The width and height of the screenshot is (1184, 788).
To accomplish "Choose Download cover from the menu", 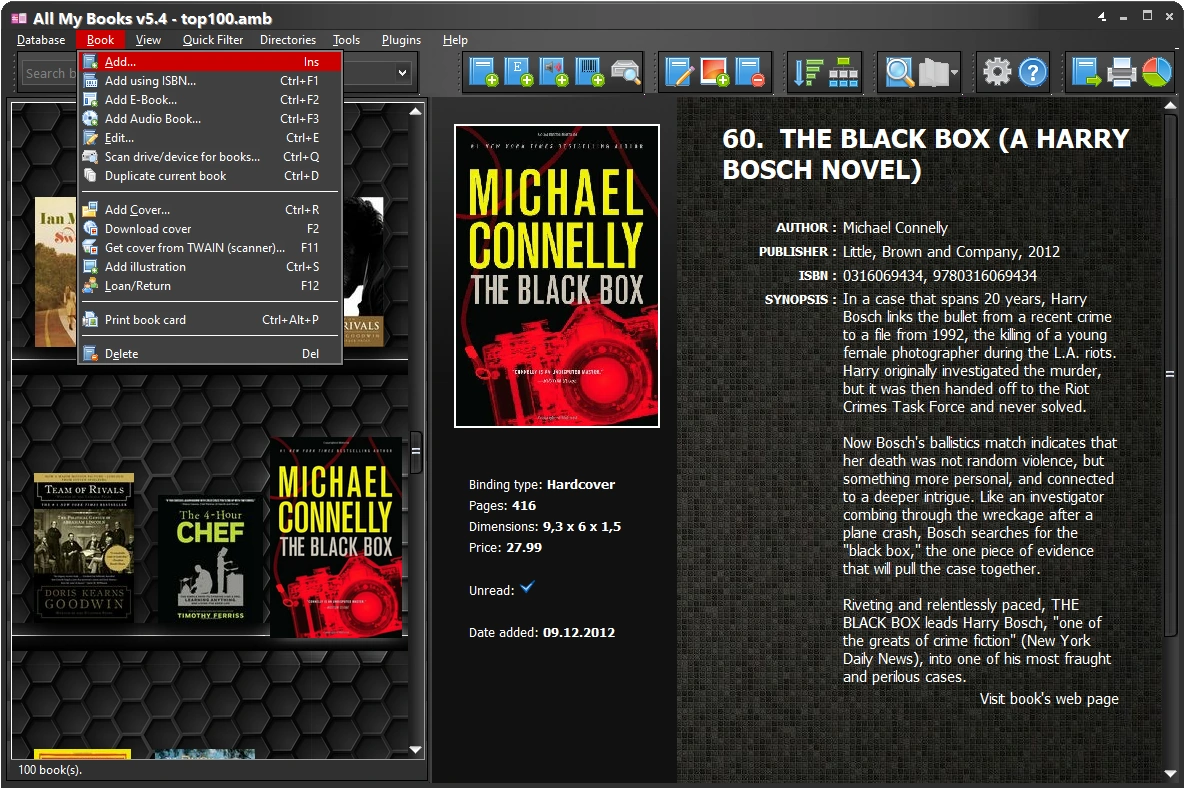I will [x=211, y=229].
